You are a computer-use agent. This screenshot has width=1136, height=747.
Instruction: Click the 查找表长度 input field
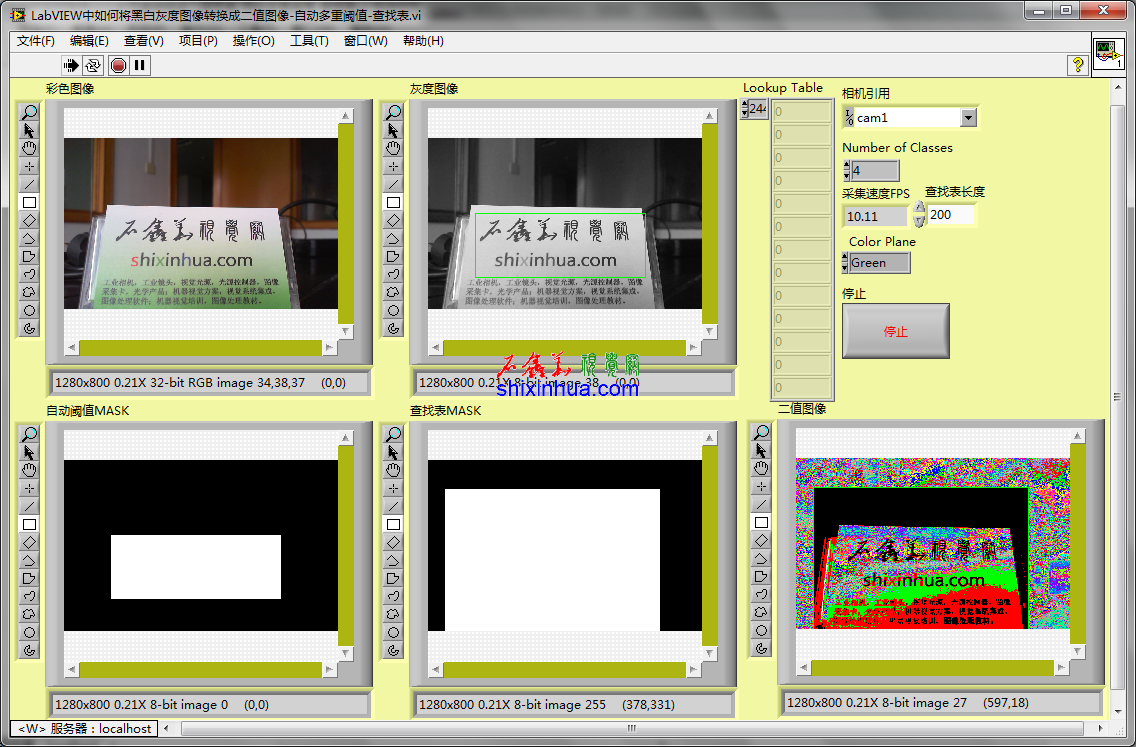pos(950,214)
